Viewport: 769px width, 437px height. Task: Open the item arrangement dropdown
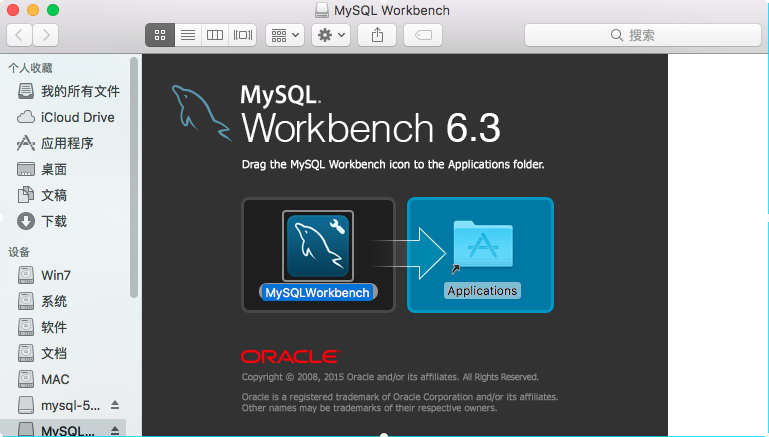[x=285, y=35]
